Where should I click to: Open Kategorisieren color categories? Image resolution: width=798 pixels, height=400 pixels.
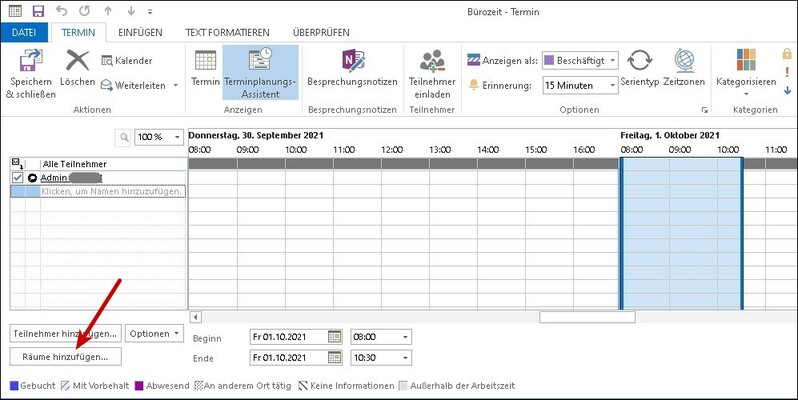coord(746,62)
